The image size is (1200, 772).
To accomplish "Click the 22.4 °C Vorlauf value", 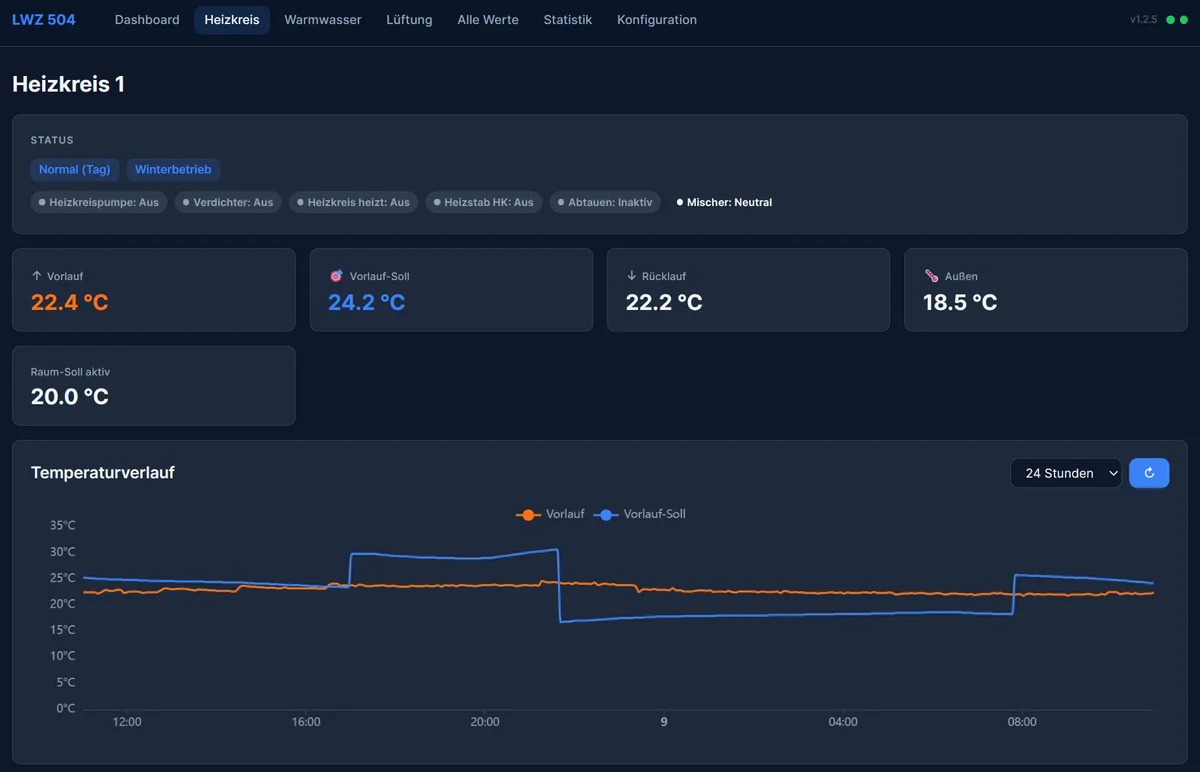I will tap(70, 302).
